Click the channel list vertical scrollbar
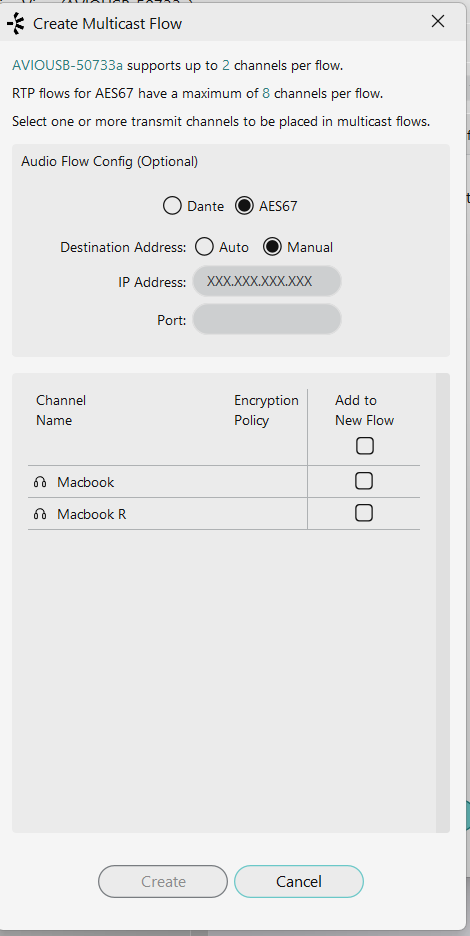 pos(443,603)
